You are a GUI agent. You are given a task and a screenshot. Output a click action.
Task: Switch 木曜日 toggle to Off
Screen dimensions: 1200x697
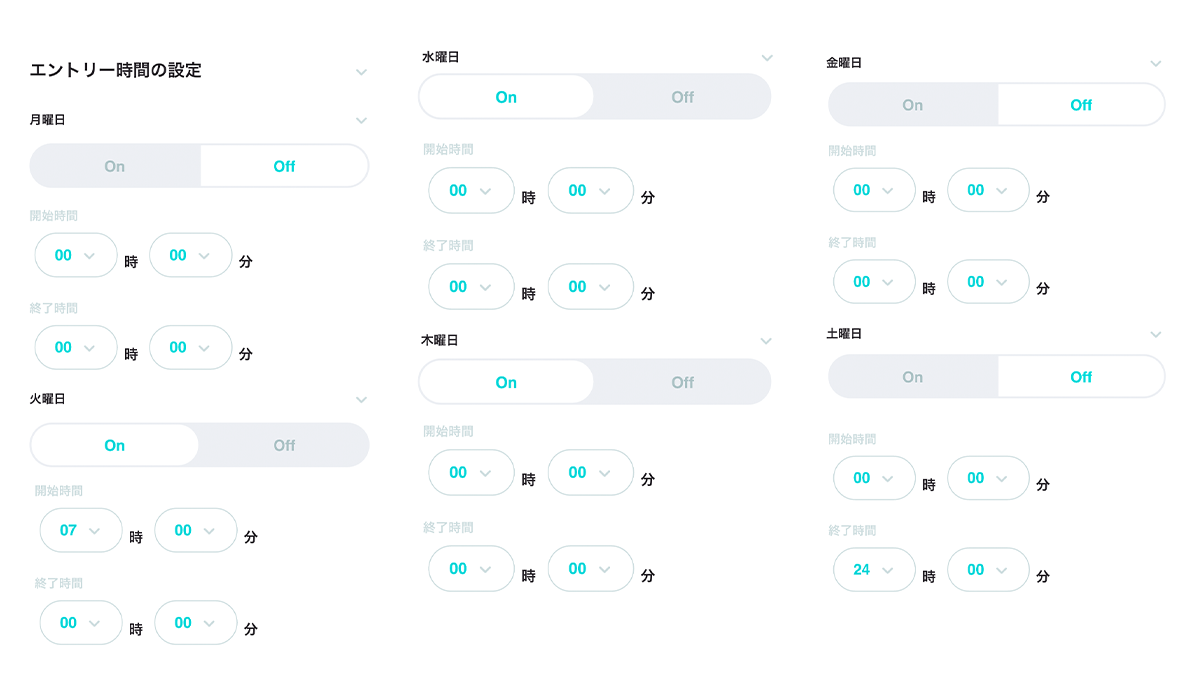pyautogui.click(x=682, y=382)
